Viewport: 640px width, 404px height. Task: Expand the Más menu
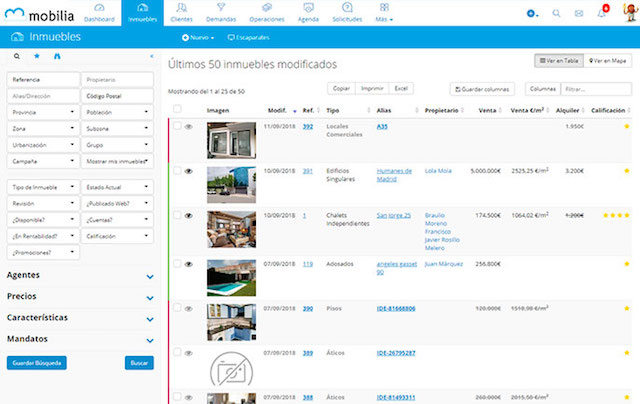pos(384,13)
